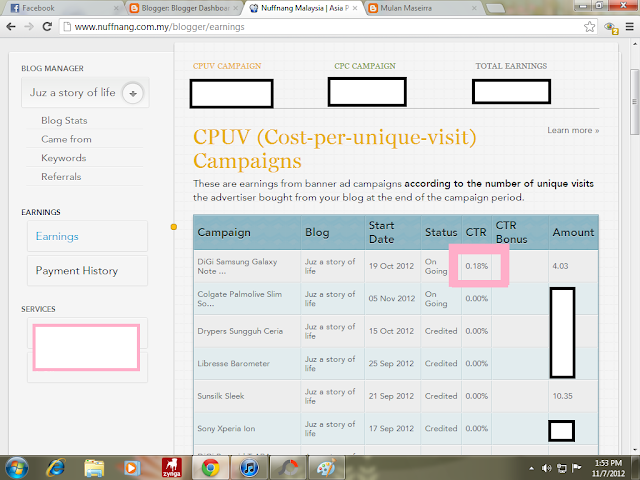
Task: Open iTunes from the taskbar
Action: click(249, 468)
